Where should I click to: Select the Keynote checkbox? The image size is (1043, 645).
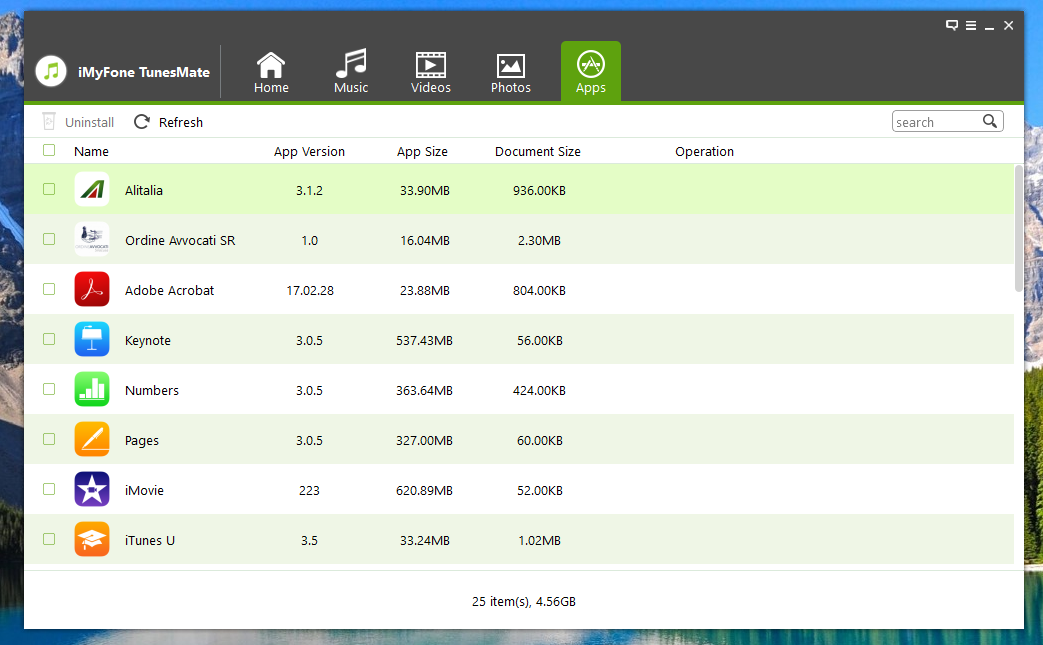click(x=49, y=339)
